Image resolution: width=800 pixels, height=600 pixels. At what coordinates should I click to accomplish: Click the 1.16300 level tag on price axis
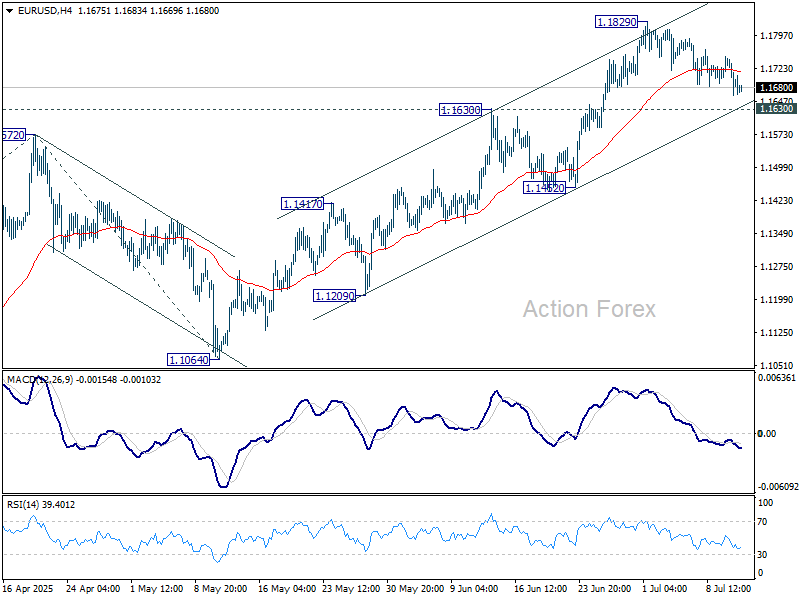coord(777,109)
